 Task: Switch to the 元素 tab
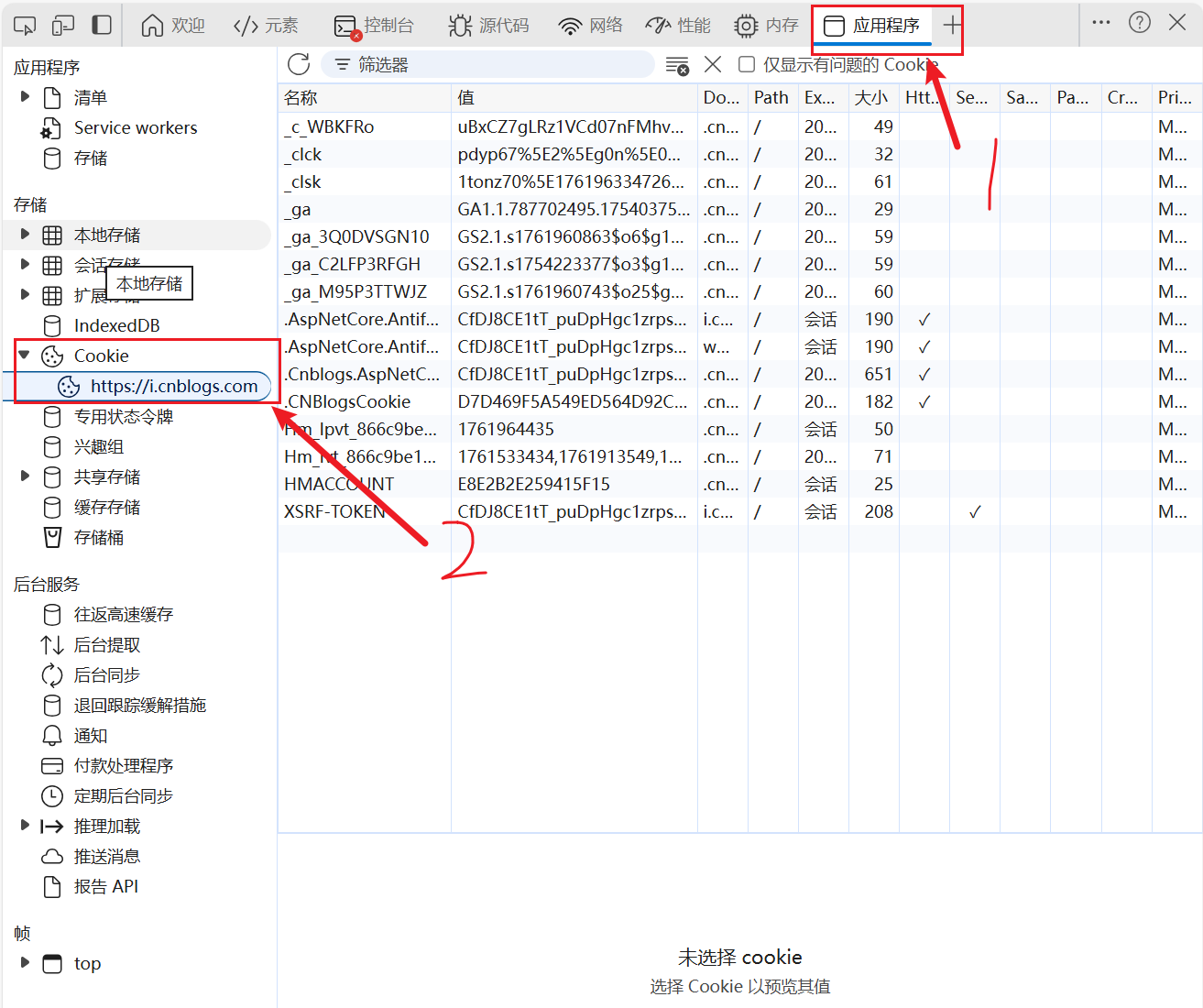[266, 26]
